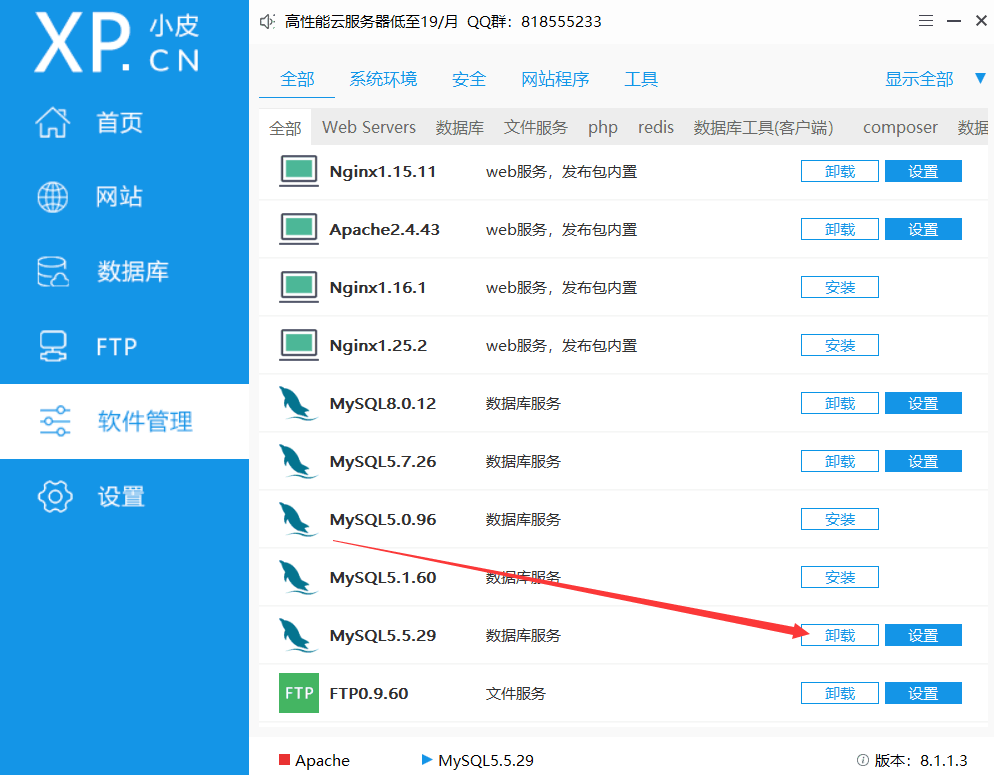The height and width of the screenshot is (775, 994).
Task: Open 设置 for MySQL8.0.12
Action: [x=923, y=403]
